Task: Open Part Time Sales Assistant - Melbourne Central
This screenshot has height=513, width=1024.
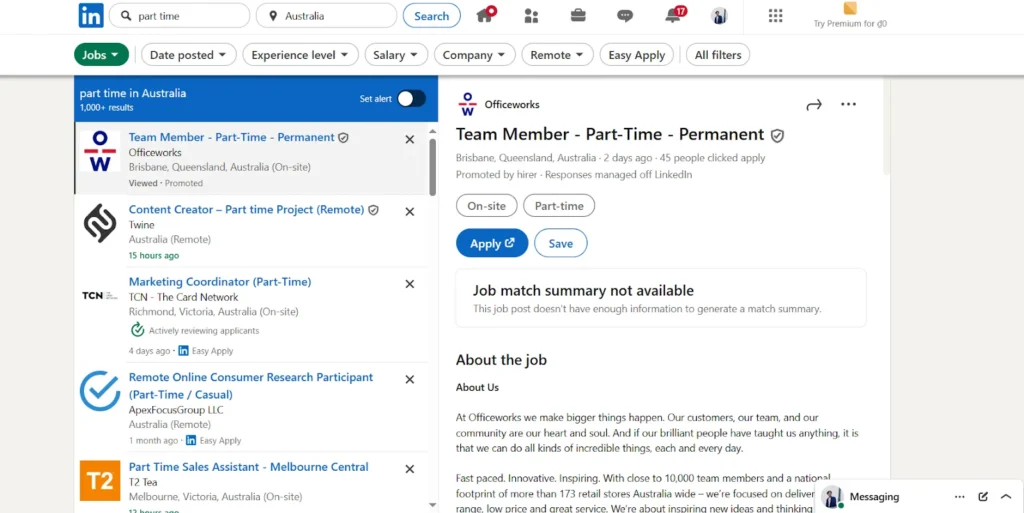Action: coord(249,467)
